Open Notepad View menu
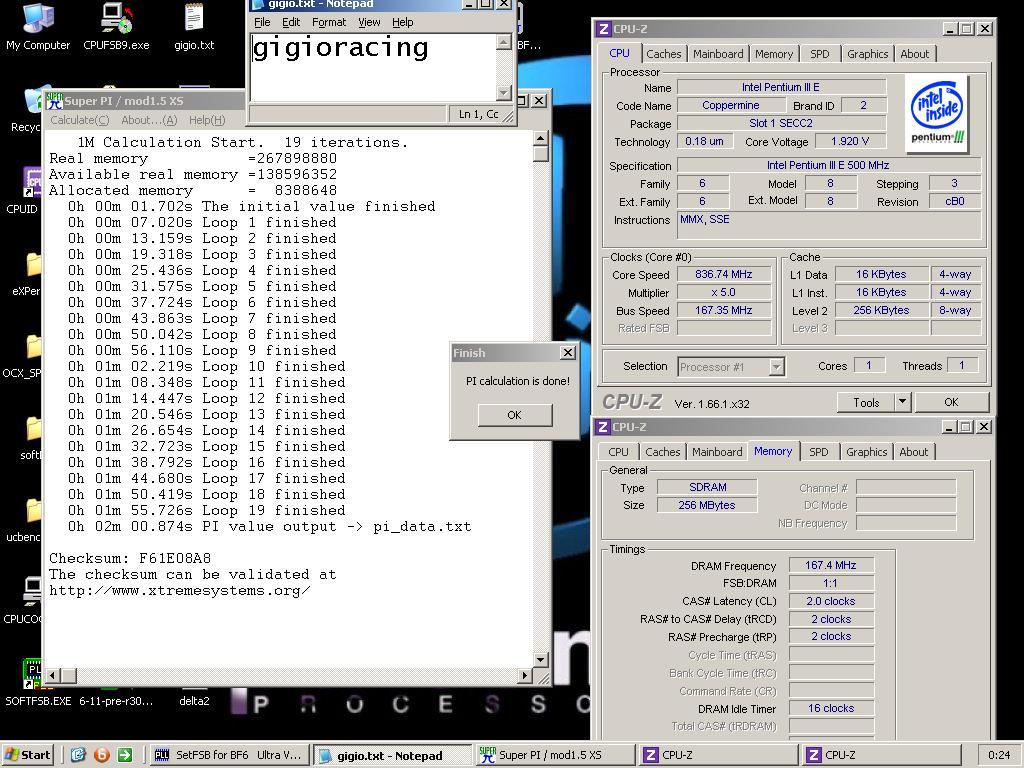 click(369, 22)
